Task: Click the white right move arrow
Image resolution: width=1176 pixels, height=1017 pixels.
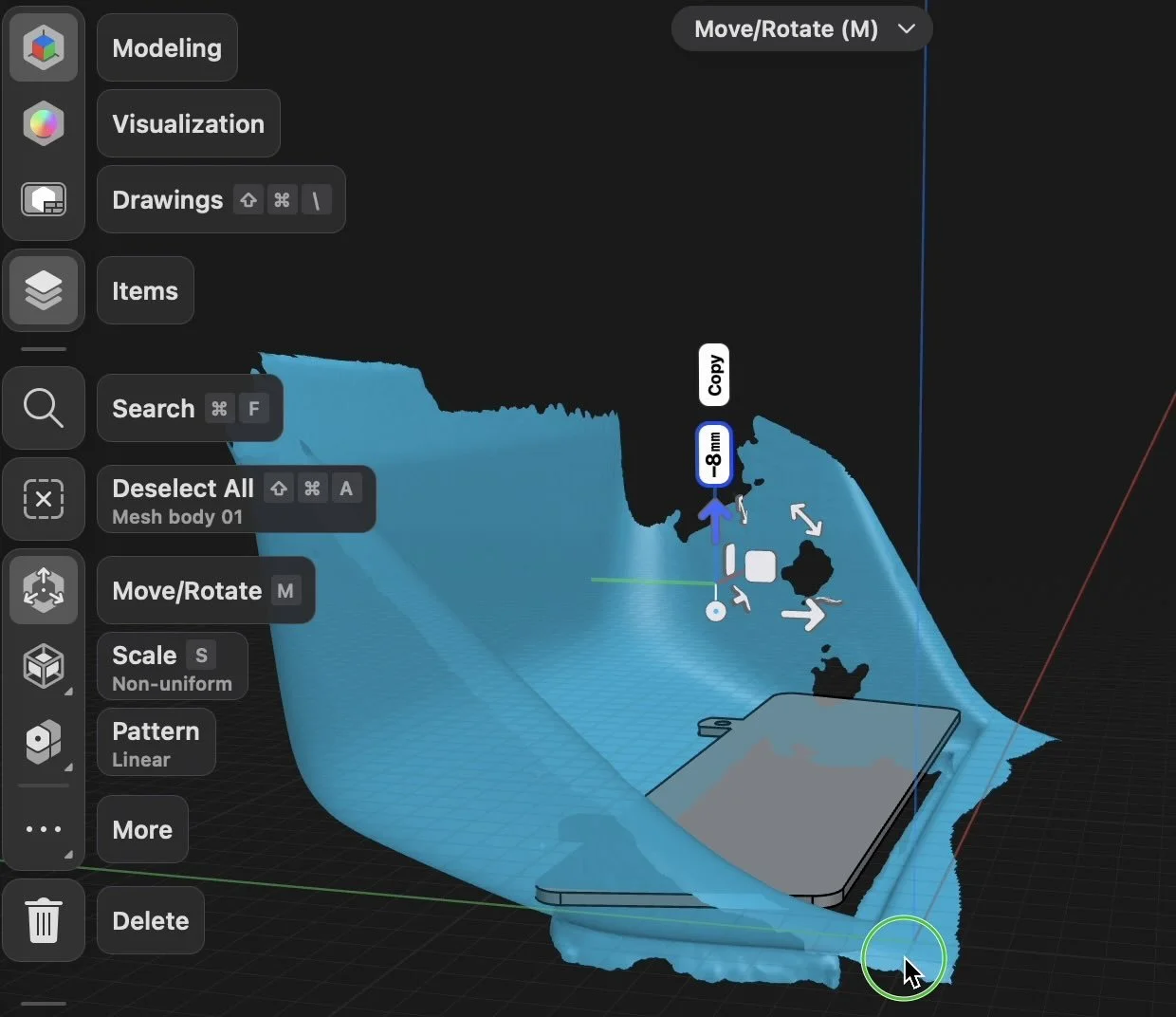Action: (x=803, y=616)
